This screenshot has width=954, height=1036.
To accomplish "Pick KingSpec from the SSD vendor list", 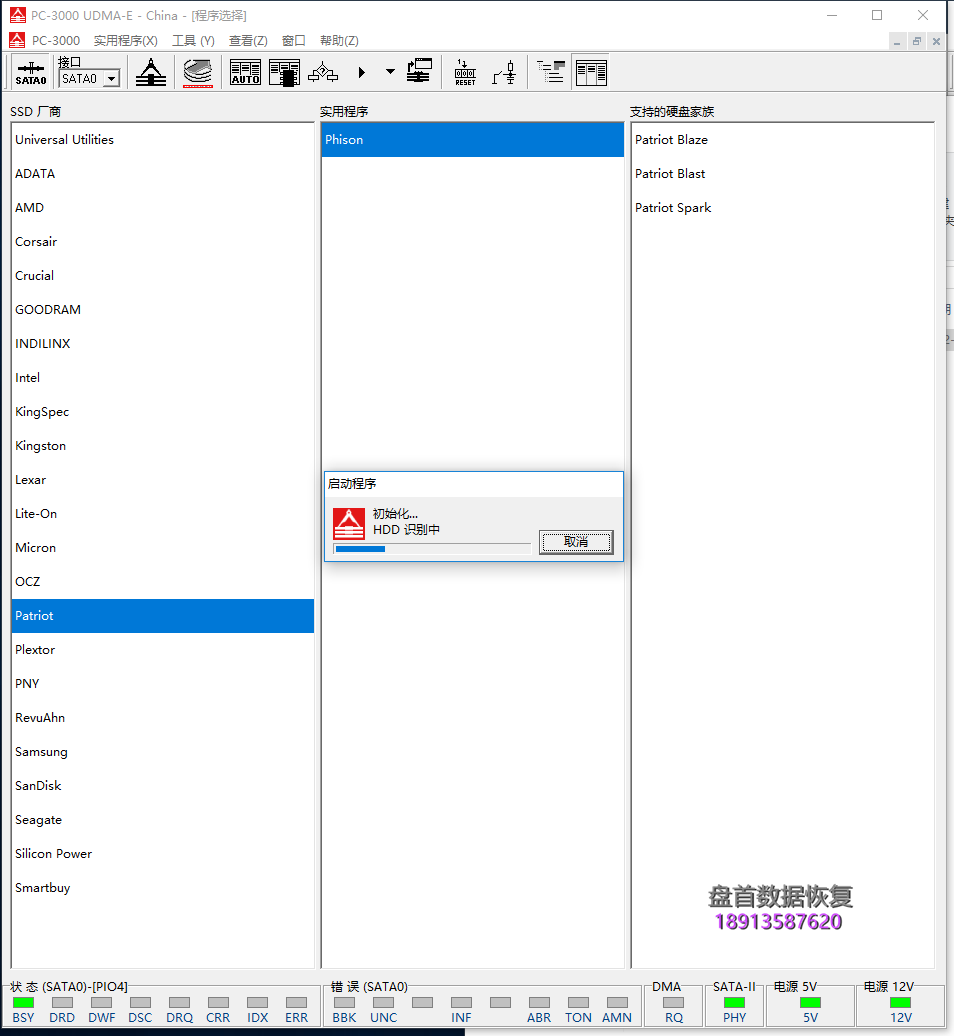I will 163,412.
